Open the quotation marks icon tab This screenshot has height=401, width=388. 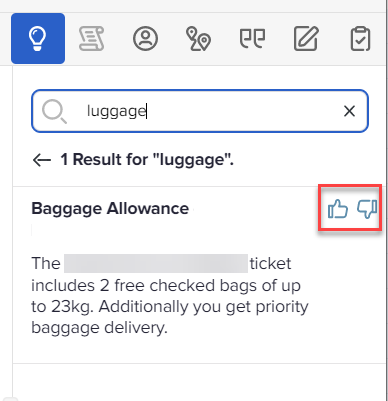(x=252, y=38)
